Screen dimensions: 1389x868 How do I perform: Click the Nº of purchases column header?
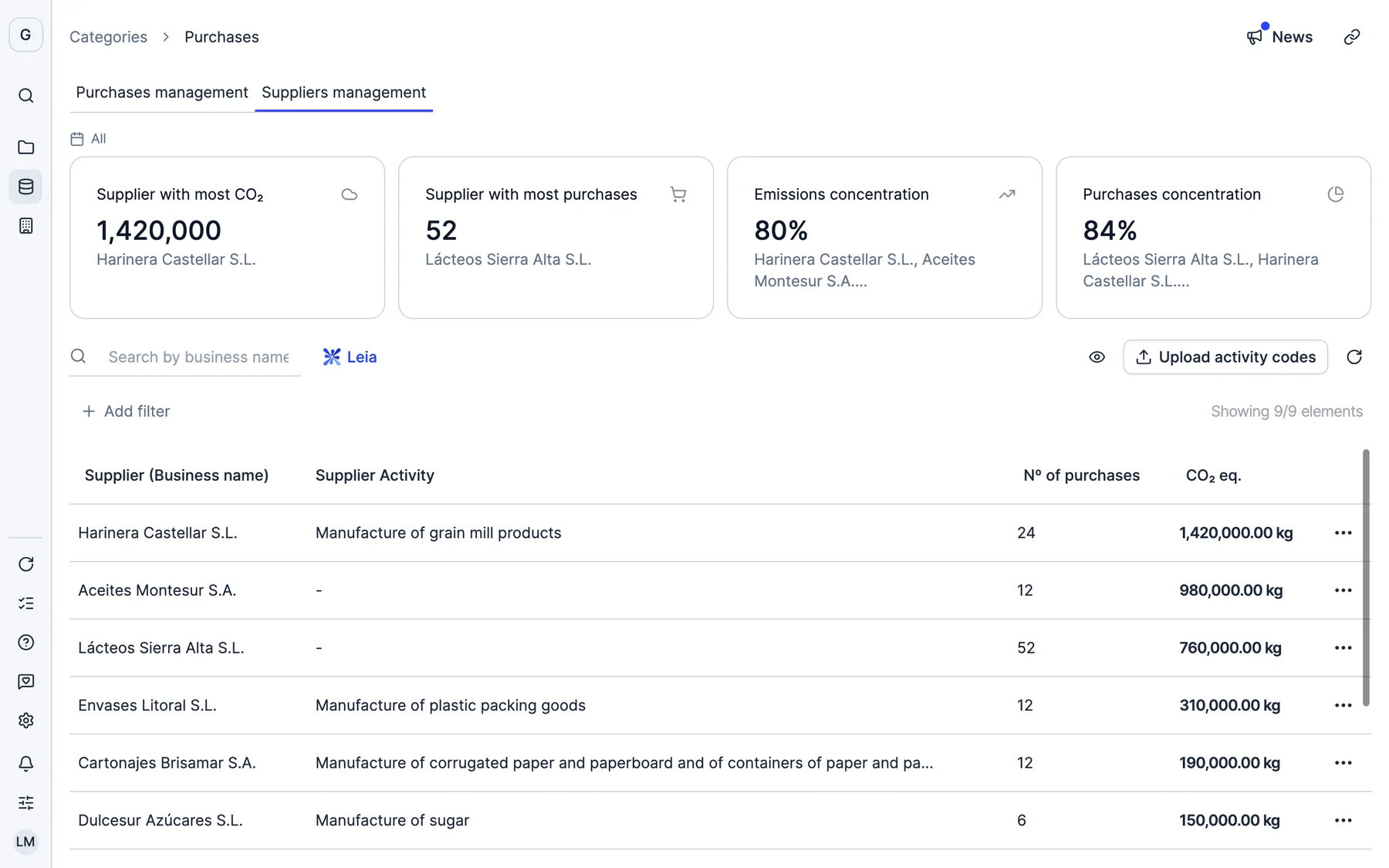(1081, 475)
